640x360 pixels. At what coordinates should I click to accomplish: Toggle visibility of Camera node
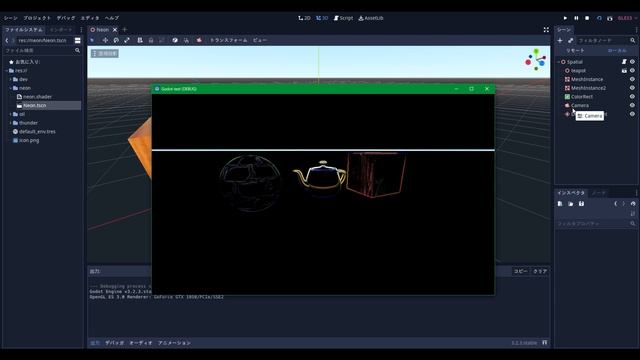pyautogui.click(x=632, y=105)
